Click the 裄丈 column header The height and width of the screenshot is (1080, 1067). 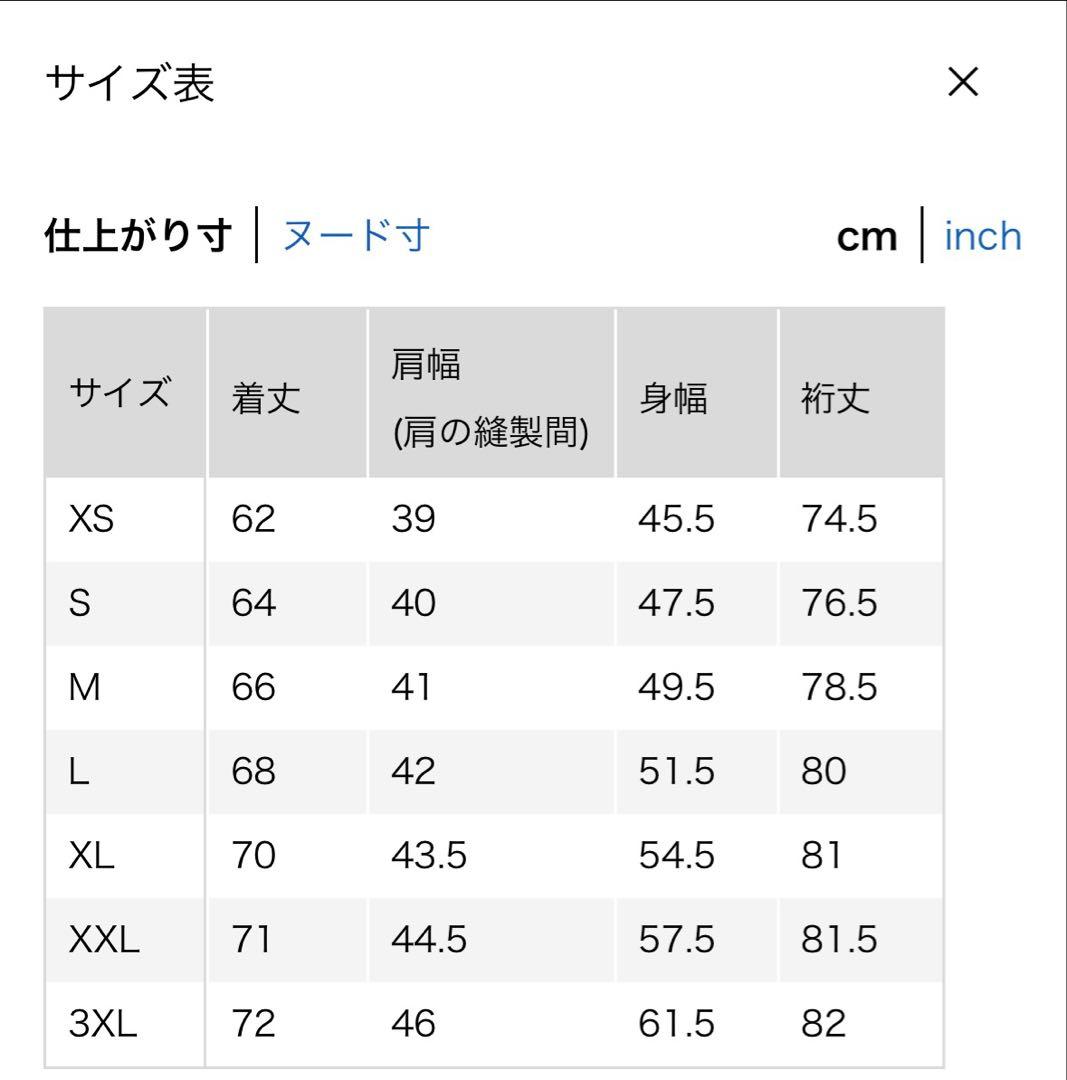[836, 399]
